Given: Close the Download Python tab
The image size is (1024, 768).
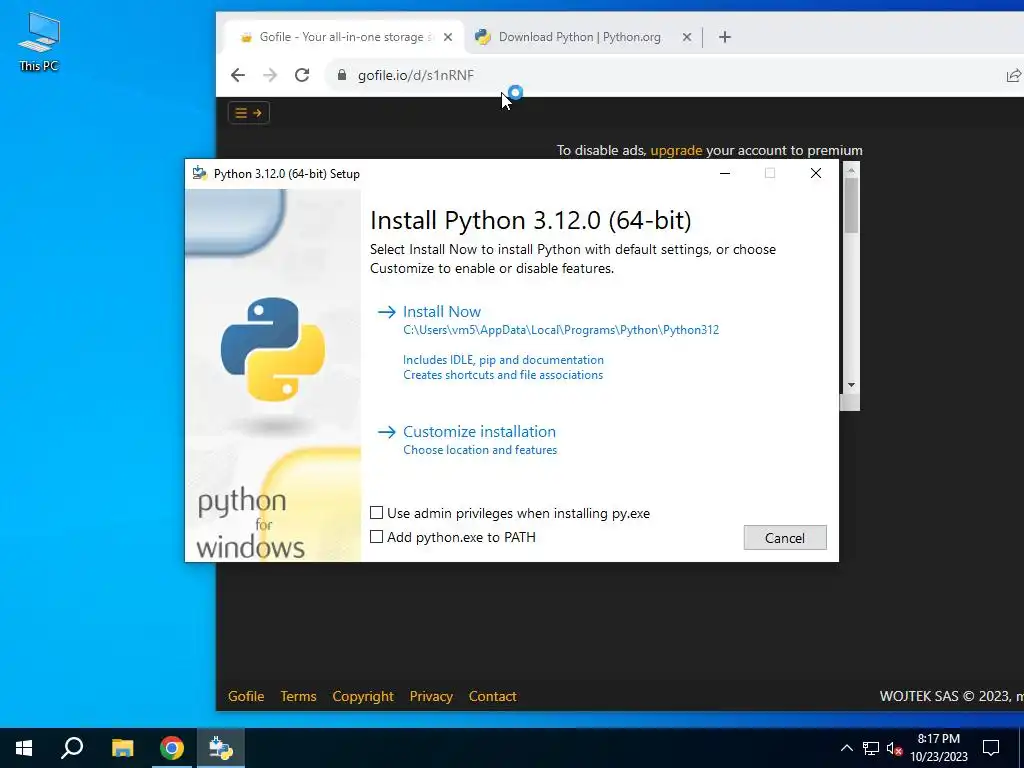Looking at the screenshot, I should tap(686, 37).
